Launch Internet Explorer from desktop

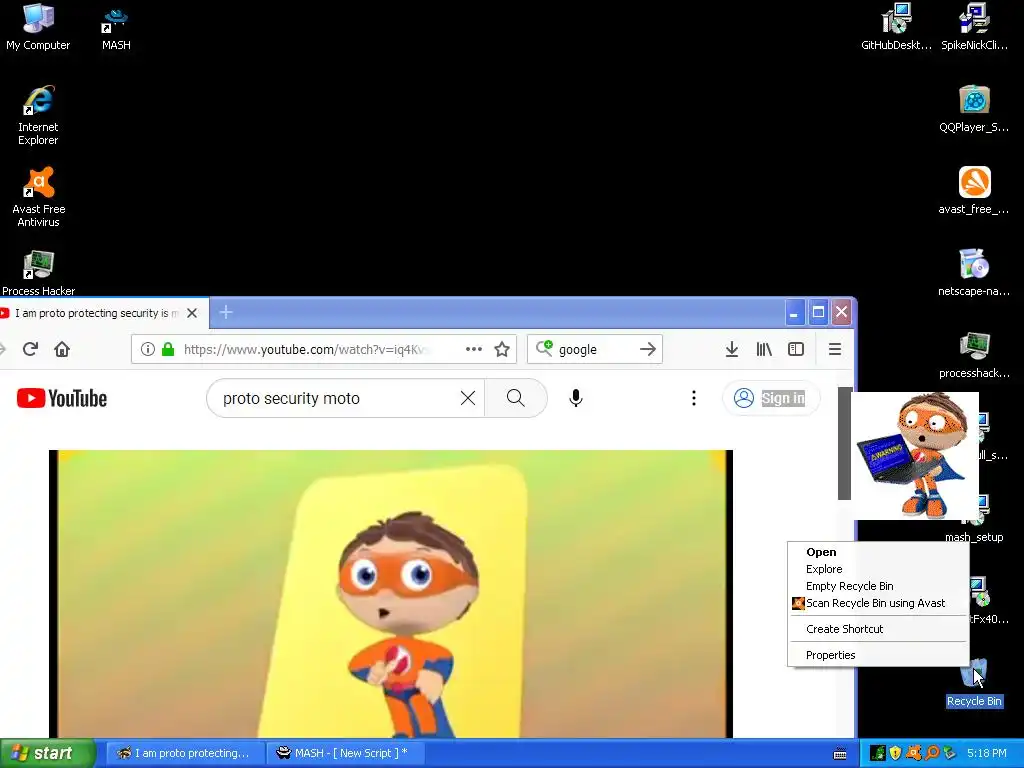coord(38,115)
